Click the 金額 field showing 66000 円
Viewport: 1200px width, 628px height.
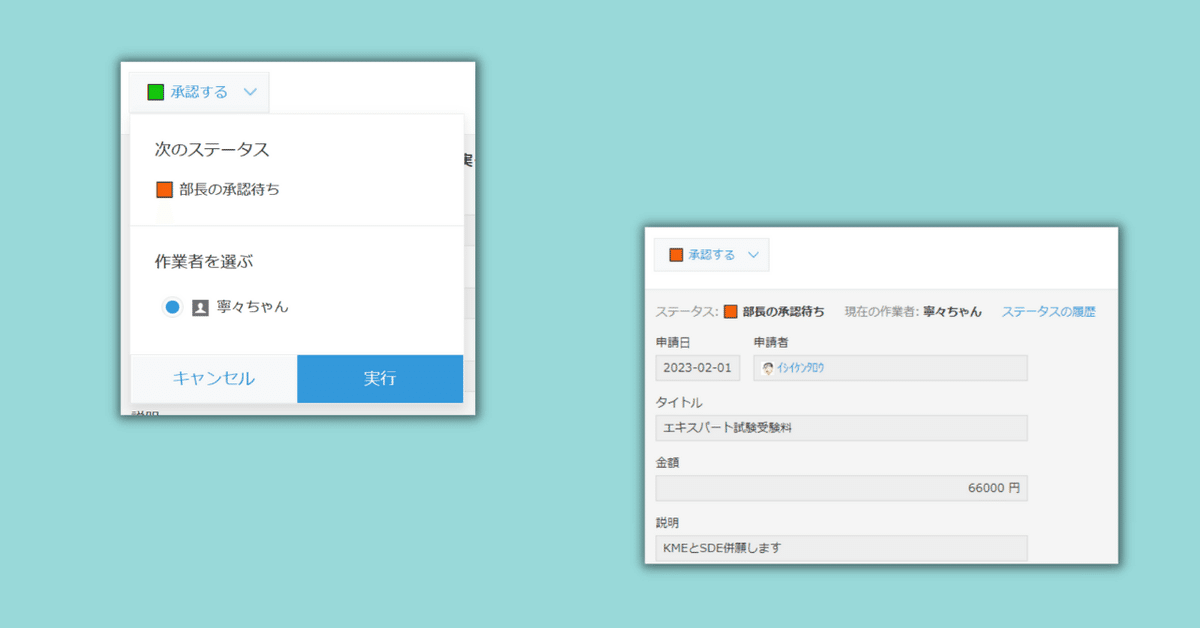[840, 488]
